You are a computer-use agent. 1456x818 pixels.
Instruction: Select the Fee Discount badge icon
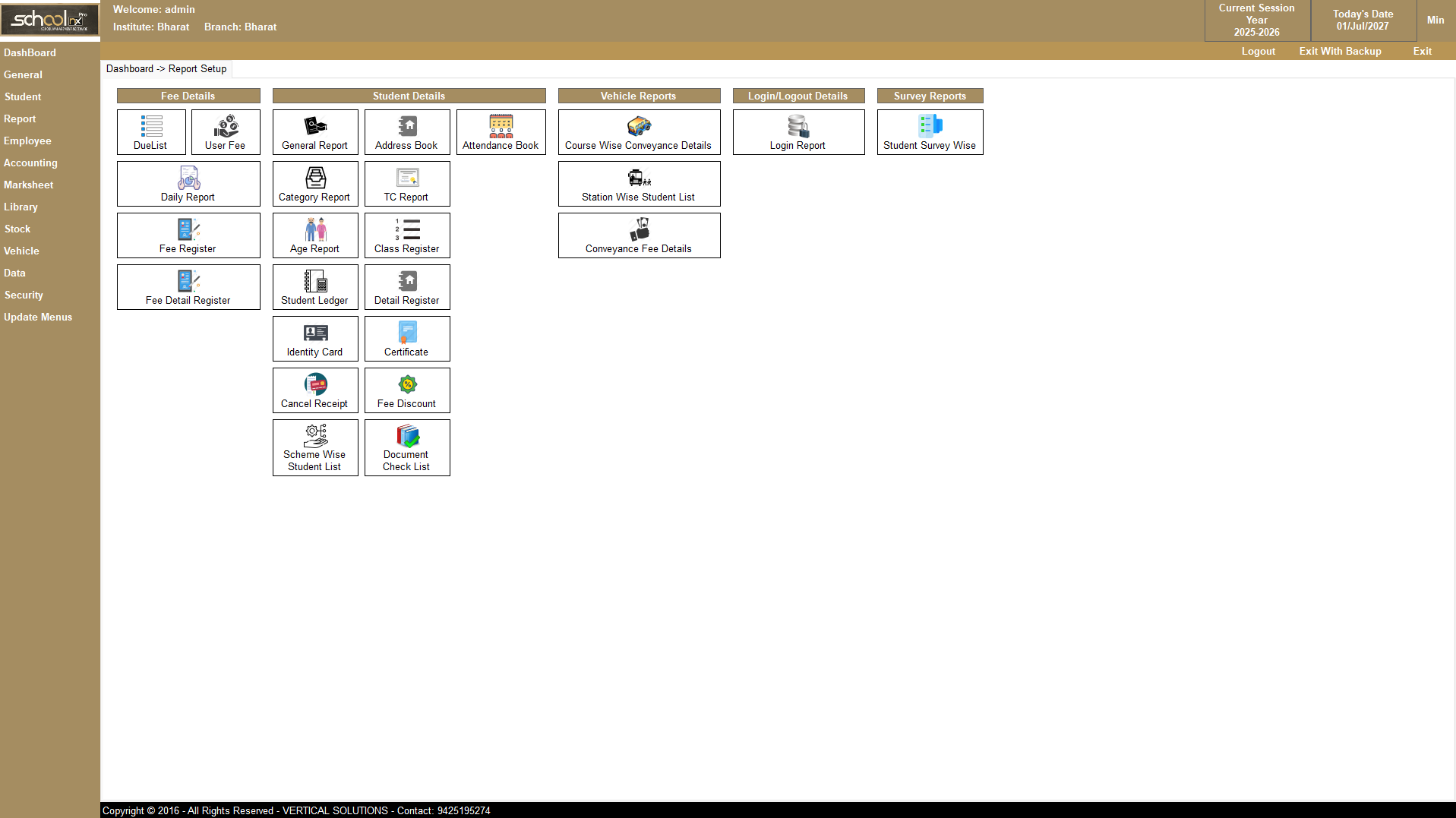(x=407, y=384)
